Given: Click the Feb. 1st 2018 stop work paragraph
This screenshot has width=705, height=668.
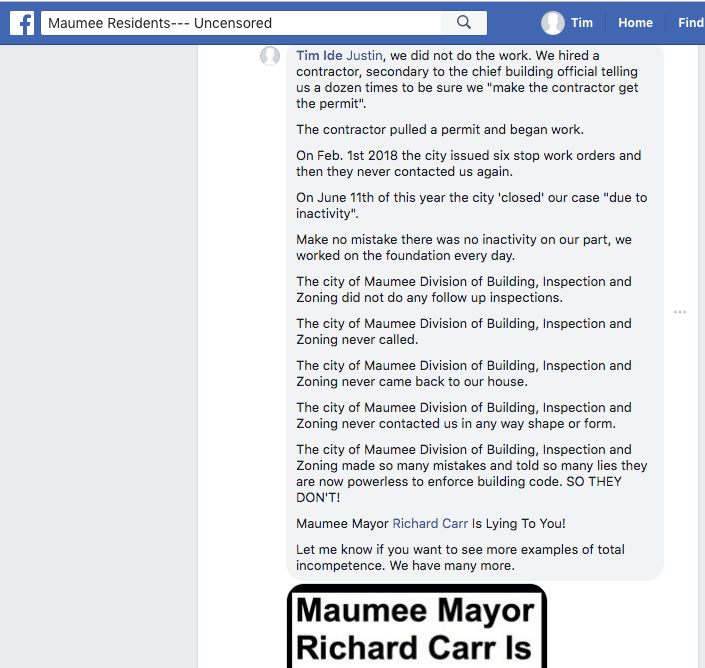Looking at the screenshot, I should [468, 163].
